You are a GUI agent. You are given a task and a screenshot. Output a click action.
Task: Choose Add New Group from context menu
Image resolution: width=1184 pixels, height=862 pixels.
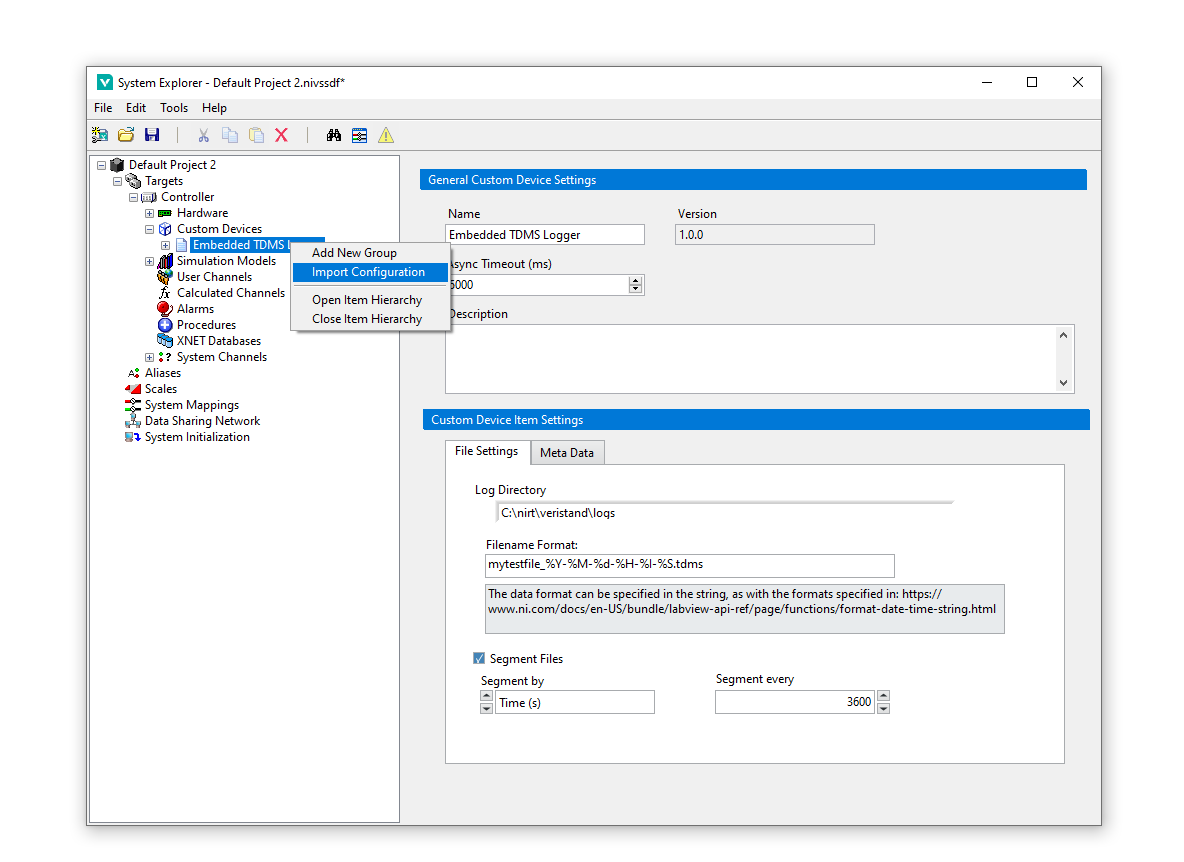click(x=370, y=253)
